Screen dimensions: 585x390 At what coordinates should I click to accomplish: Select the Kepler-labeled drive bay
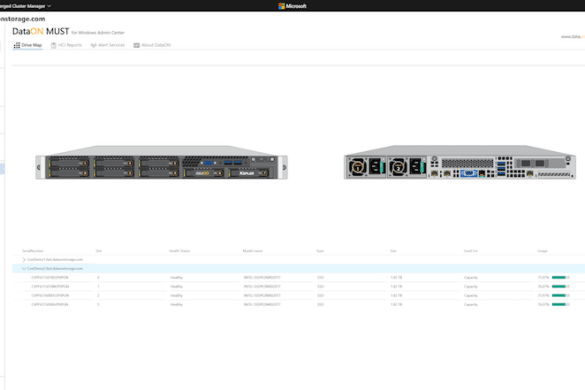(x=249, y=173)
